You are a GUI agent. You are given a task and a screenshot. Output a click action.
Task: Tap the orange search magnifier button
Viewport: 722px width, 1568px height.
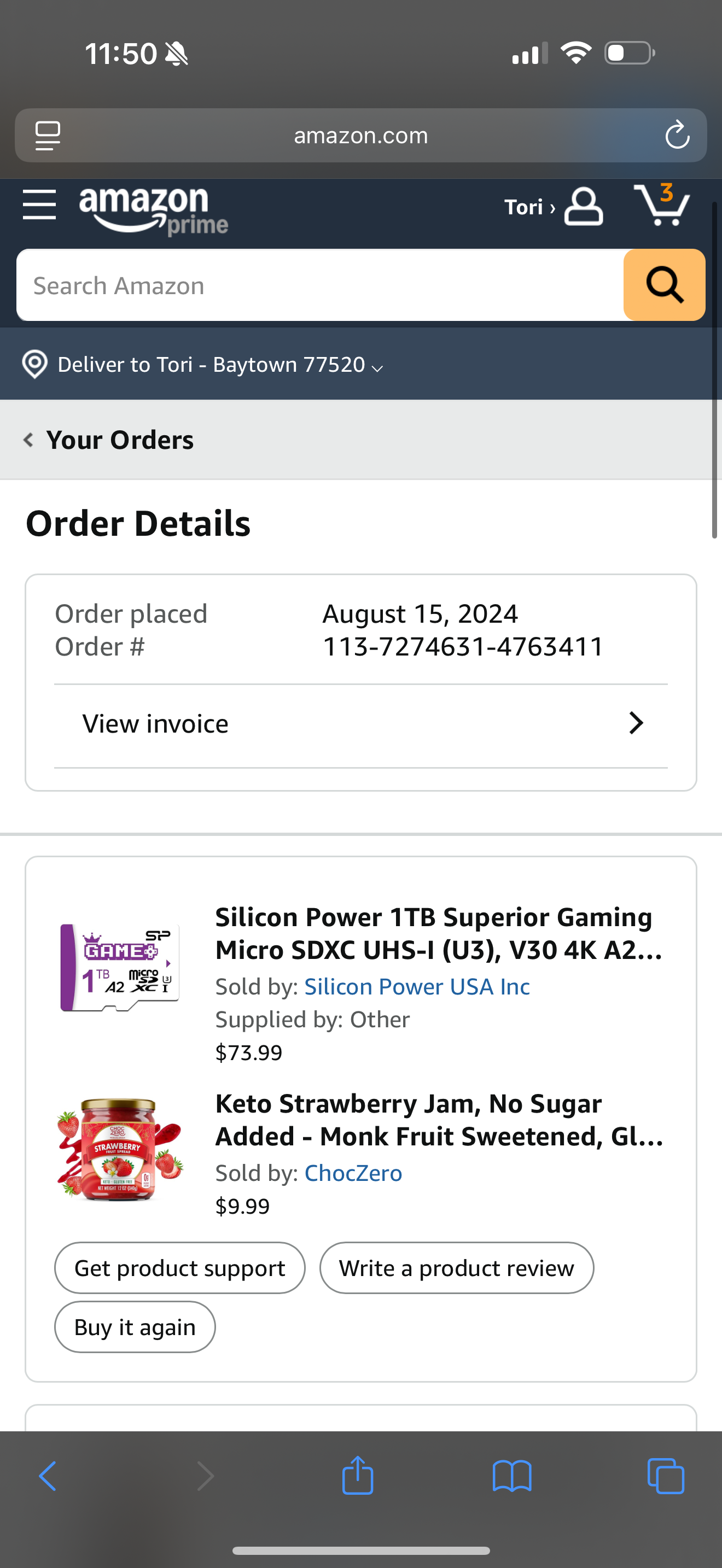pyautogui.click(x=664, y=285)
